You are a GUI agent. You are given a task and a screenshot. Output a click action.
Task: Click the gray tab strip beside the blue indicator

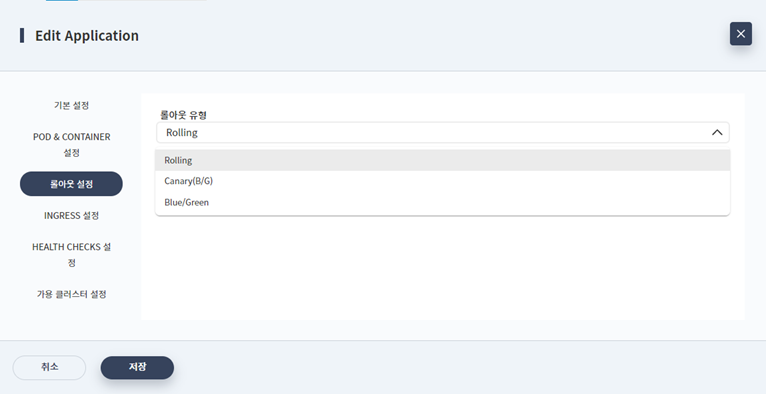[142, 0]
